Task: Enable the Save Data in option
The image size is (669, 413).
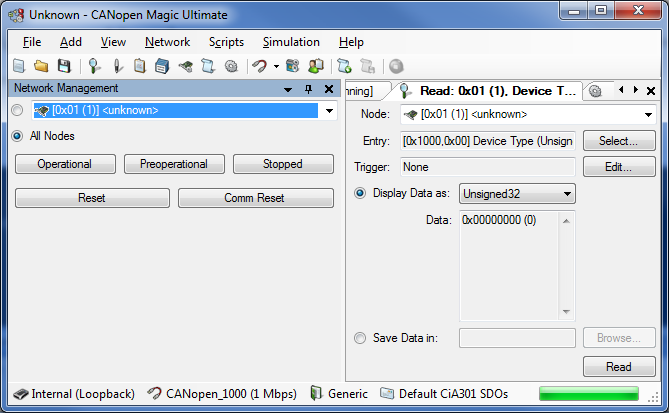Action: [360, 338]
